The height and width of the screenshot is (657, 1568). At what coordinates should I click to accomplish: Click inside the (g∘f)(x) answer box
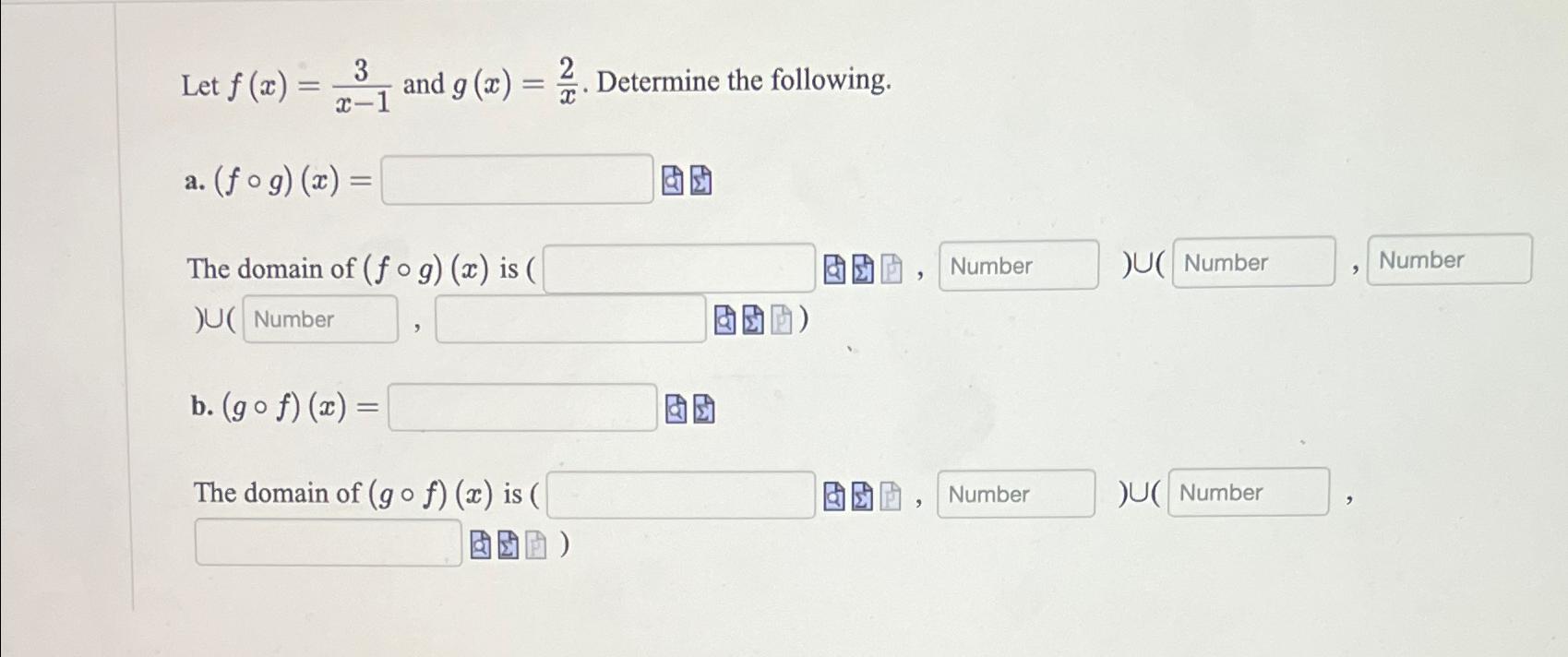523,409
